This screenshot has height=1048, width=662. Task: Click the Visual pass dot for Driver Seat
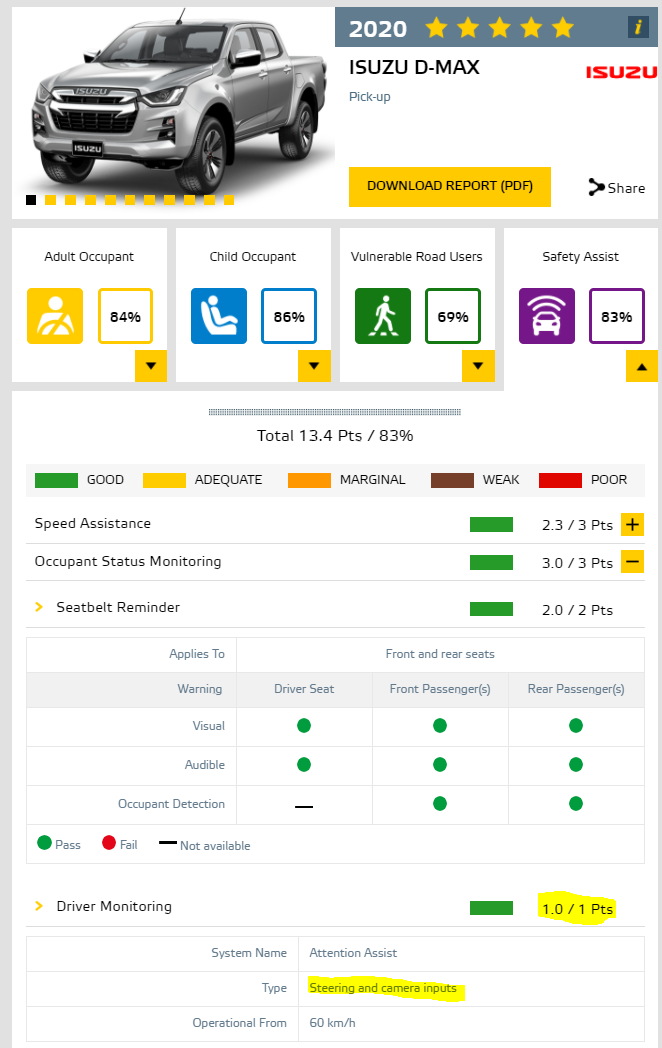pyautogui.click(x=304, y=725)
